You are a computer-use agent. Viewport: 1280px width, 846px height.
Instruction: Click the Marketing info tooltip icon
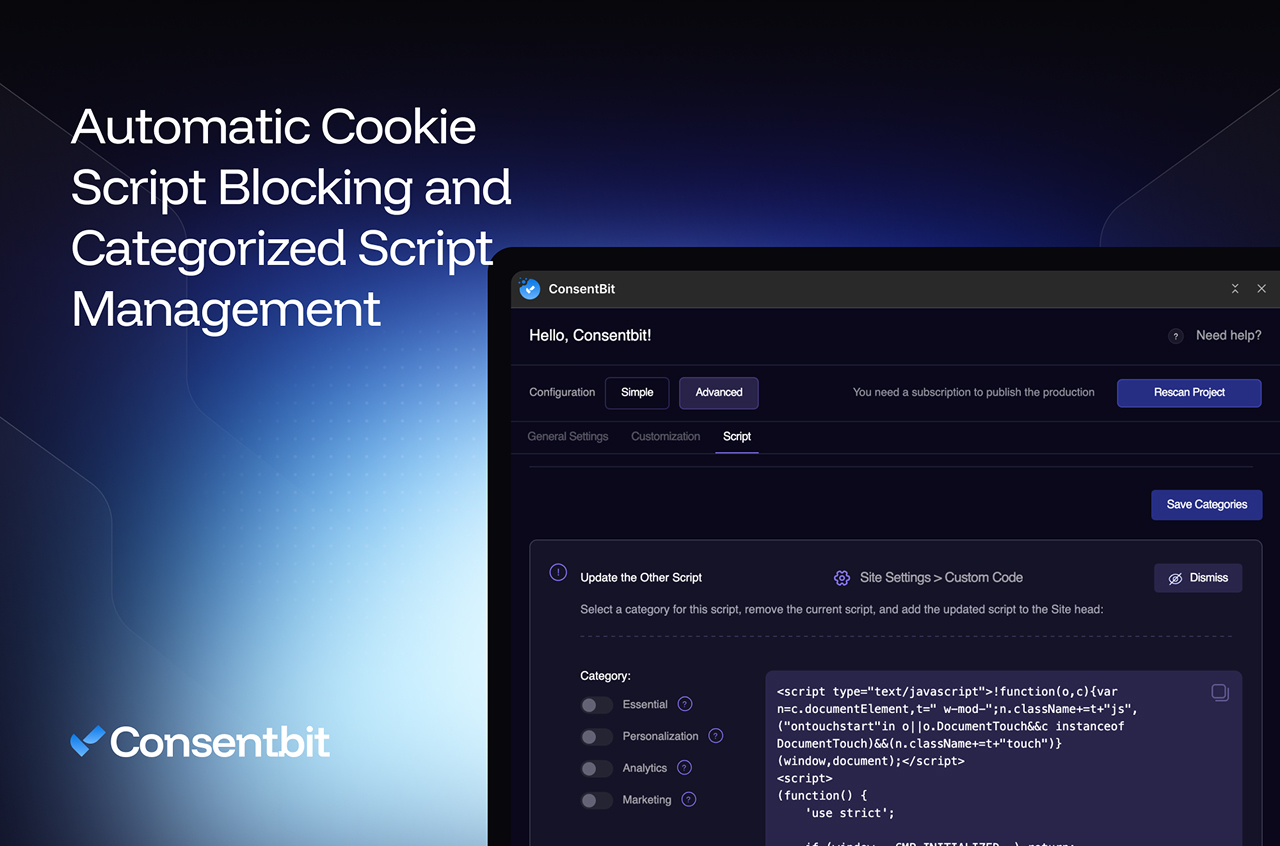689,799
